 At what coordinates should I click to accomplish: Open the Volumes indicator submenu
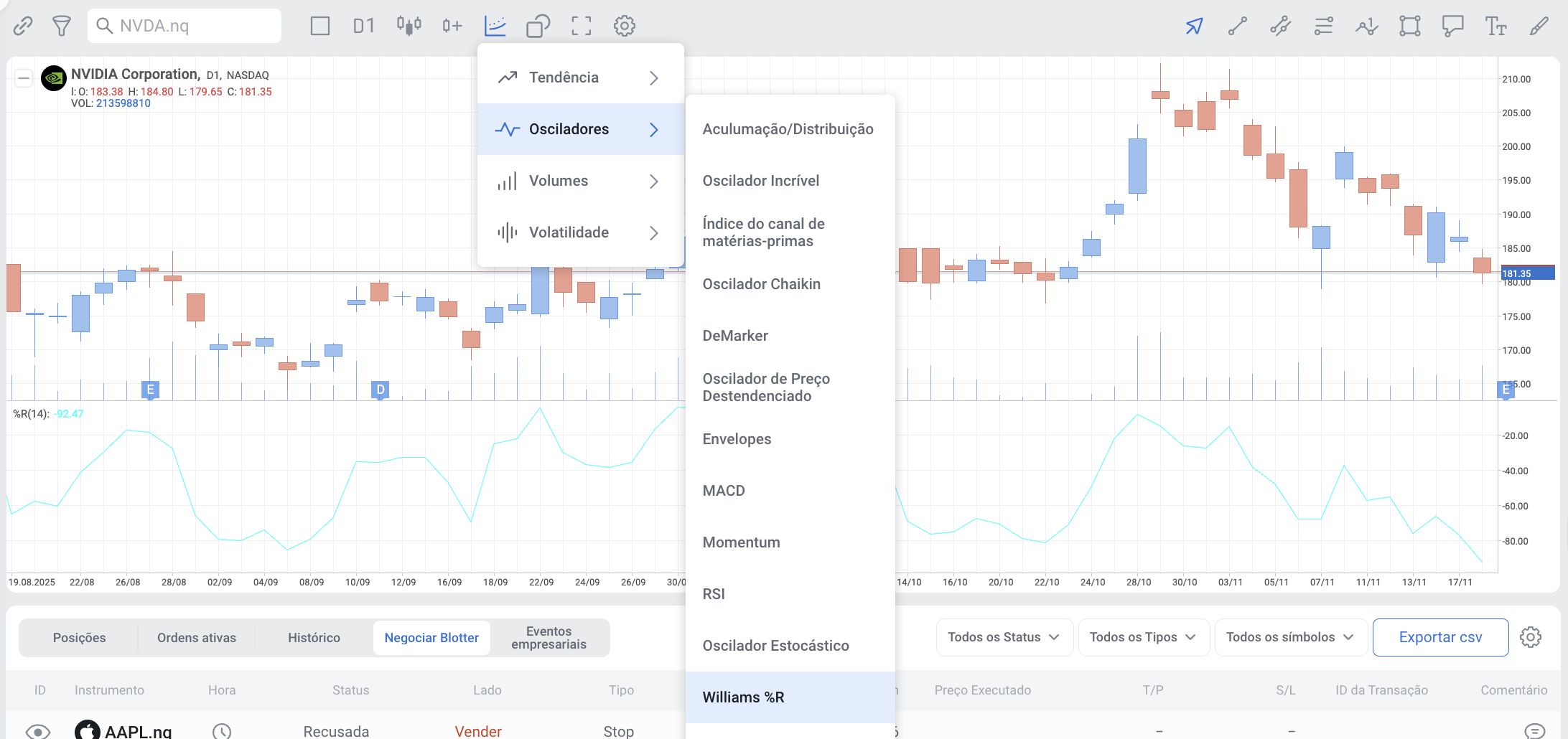click(580, 181)
